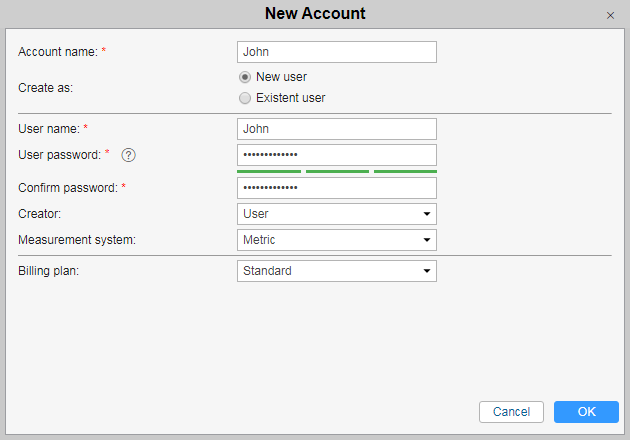Expand the Measurement system dropdown
Image resolution: width=630 pixels, height=440 pixels.
click(337, 240)
